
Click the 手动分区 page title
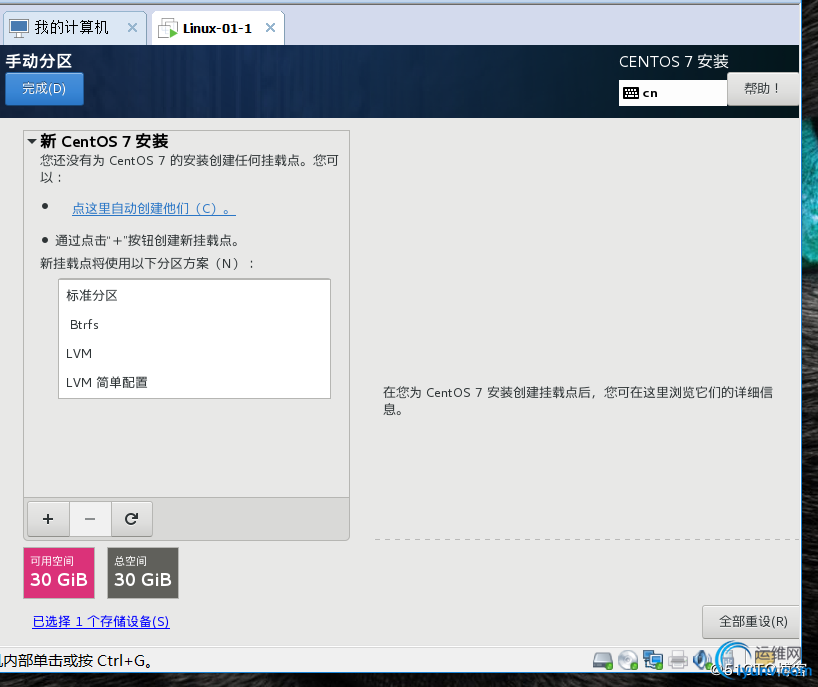click(x=39, y=61)
